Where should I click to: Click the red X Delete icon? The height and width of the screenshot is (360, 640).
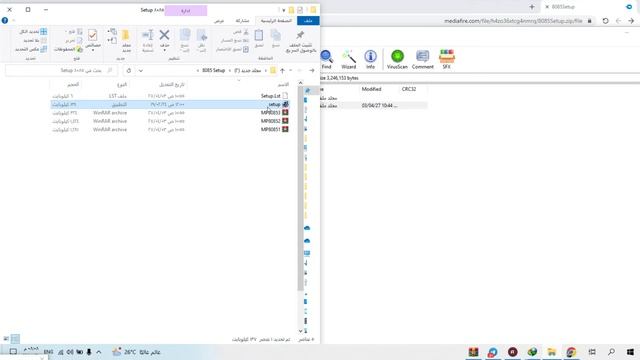pos(164,35)
